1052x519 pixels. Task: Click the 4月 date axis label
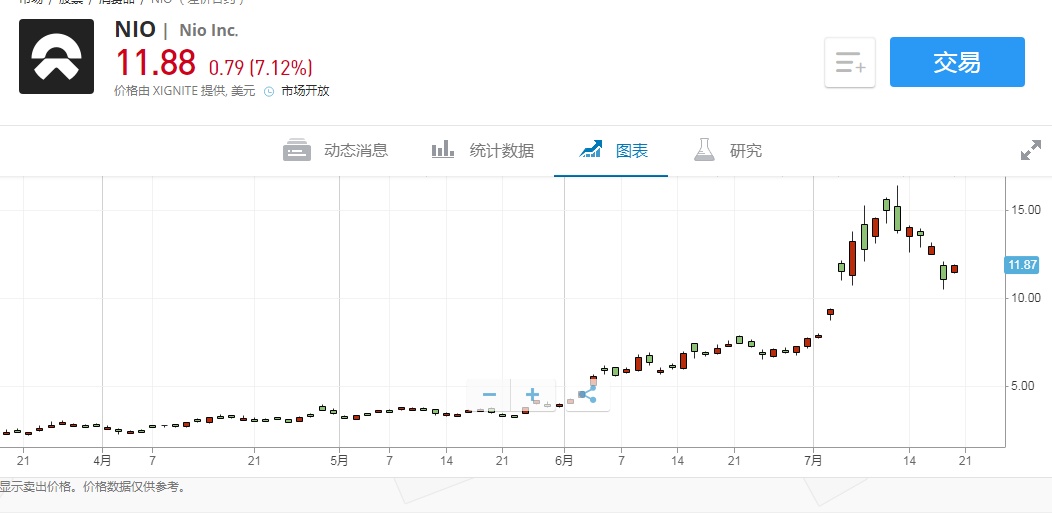coord(102,460)
